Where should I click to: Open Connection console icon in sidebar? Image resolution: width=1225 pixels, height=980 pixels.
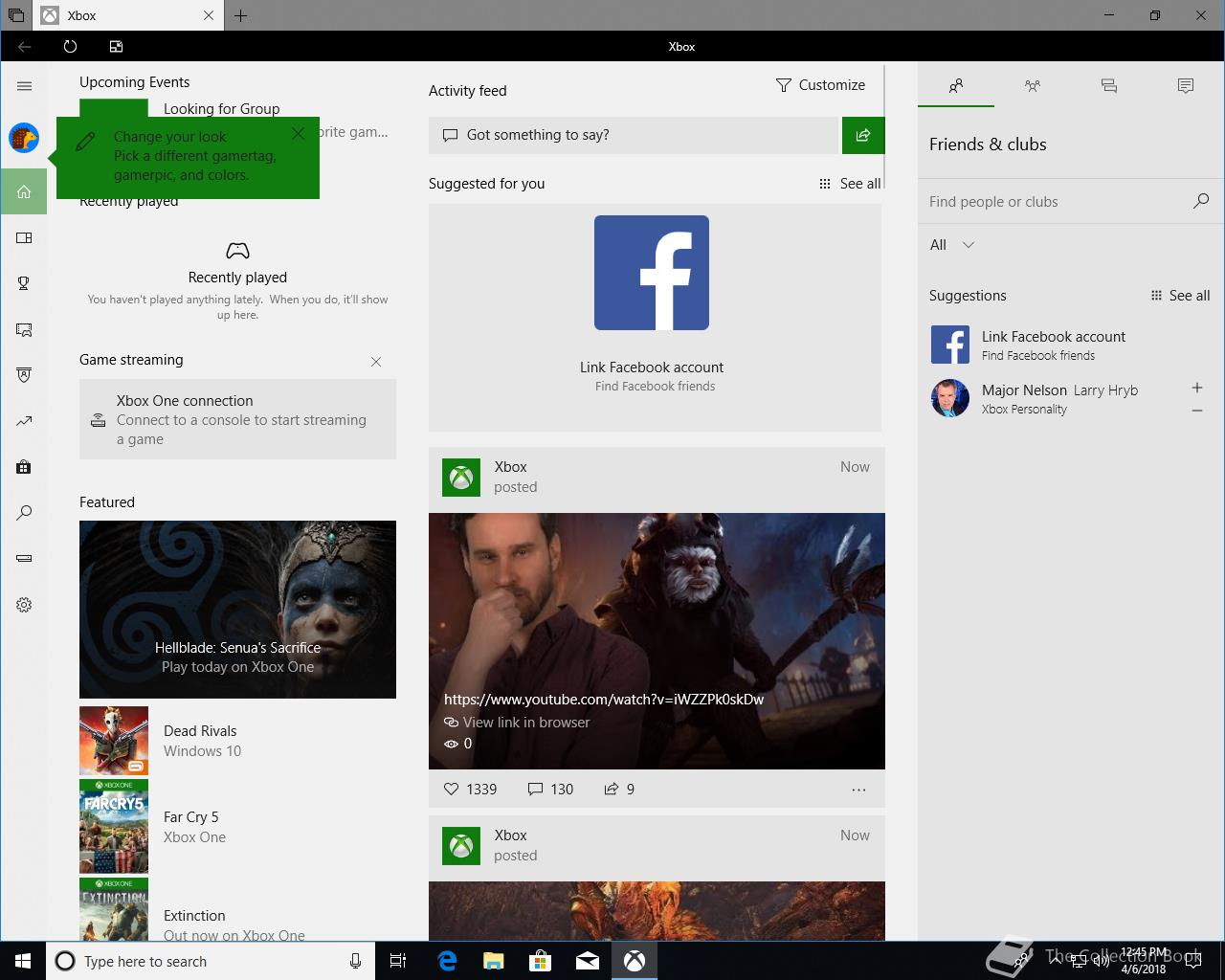(x=24, y=558)
